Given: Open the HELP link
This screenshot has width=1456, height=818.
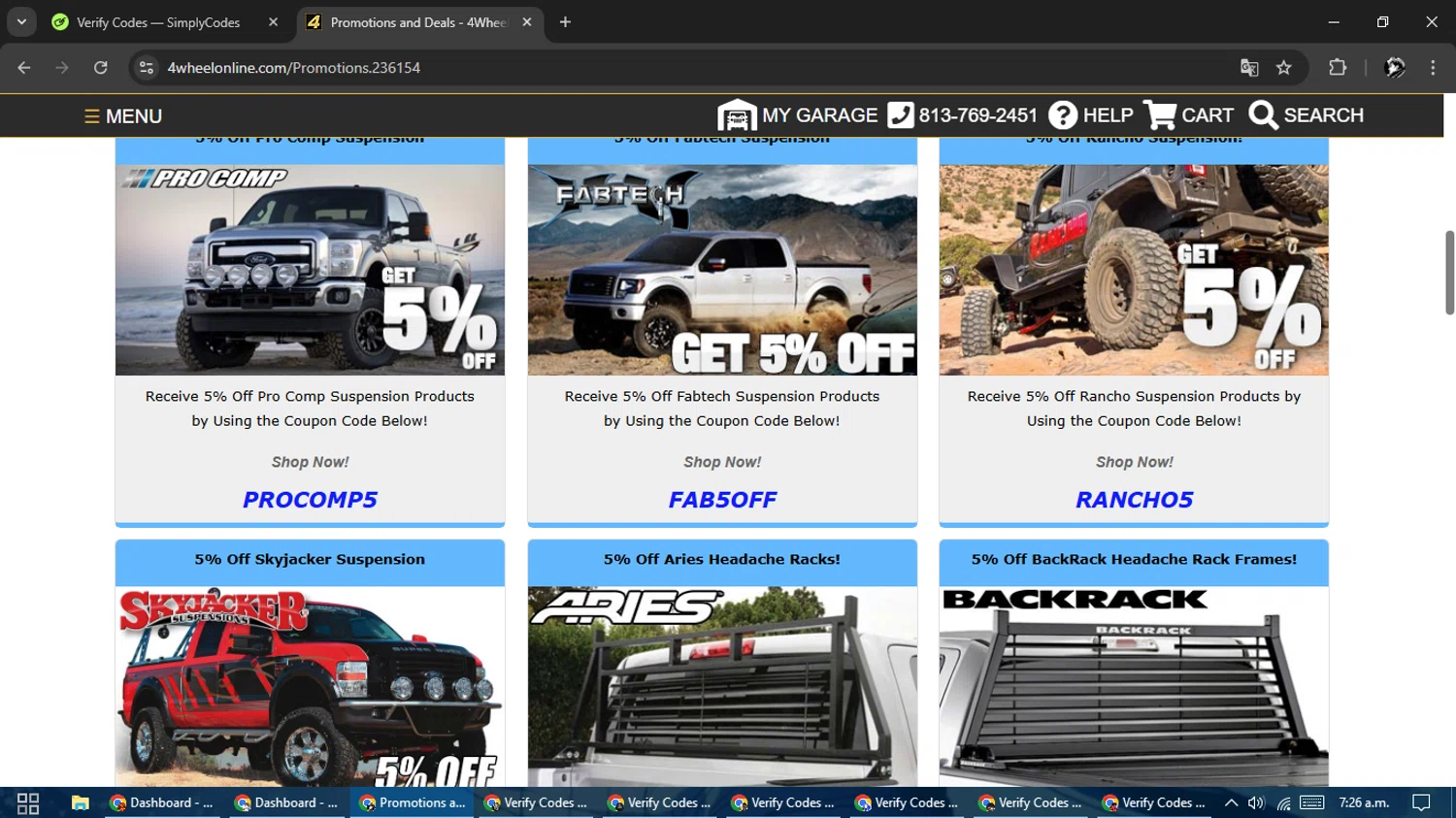Looking at the screenshot, I should [x=1108, y=115].
